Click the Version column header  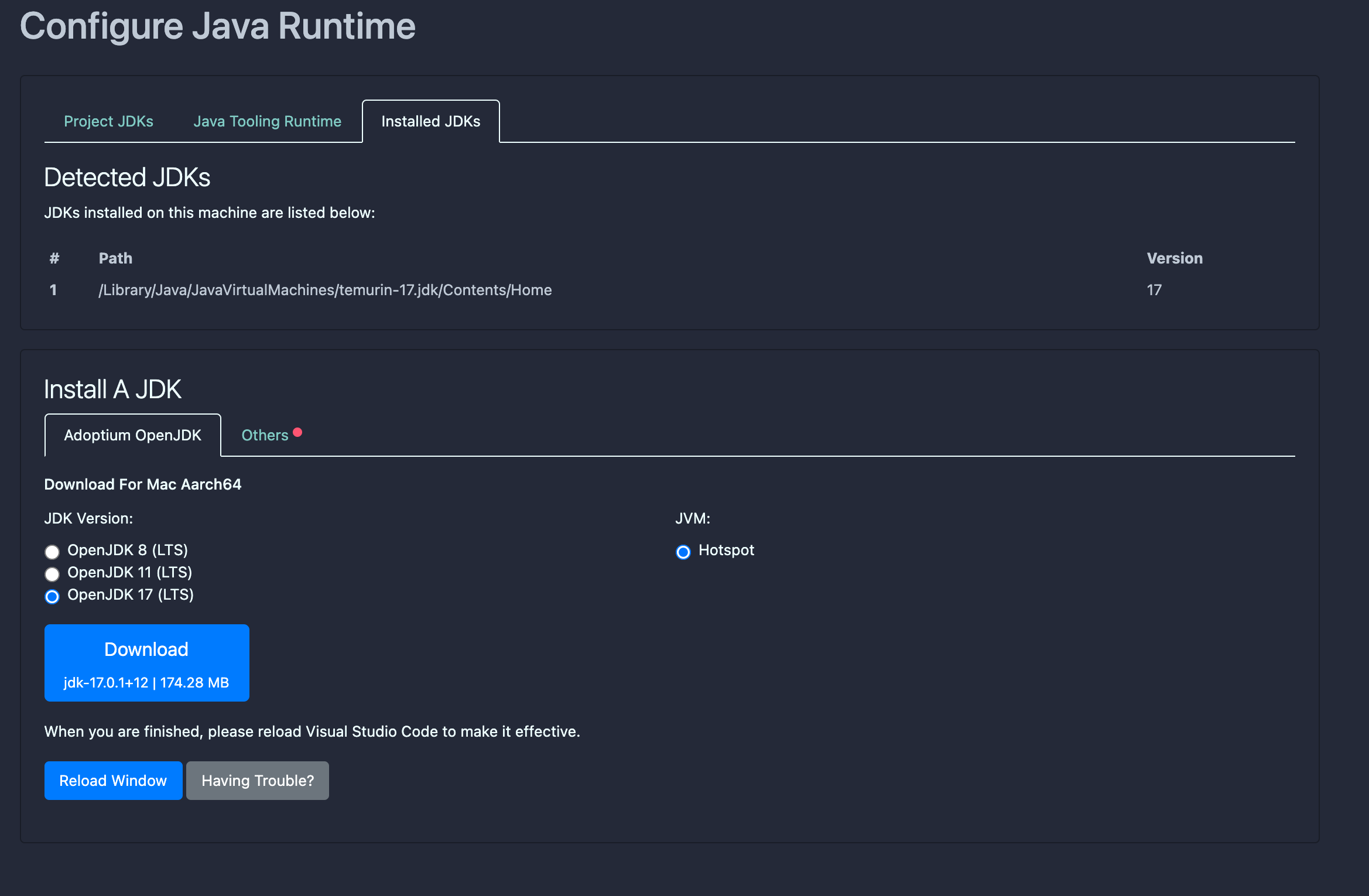pyautogui.click(x=1174, y=258)
